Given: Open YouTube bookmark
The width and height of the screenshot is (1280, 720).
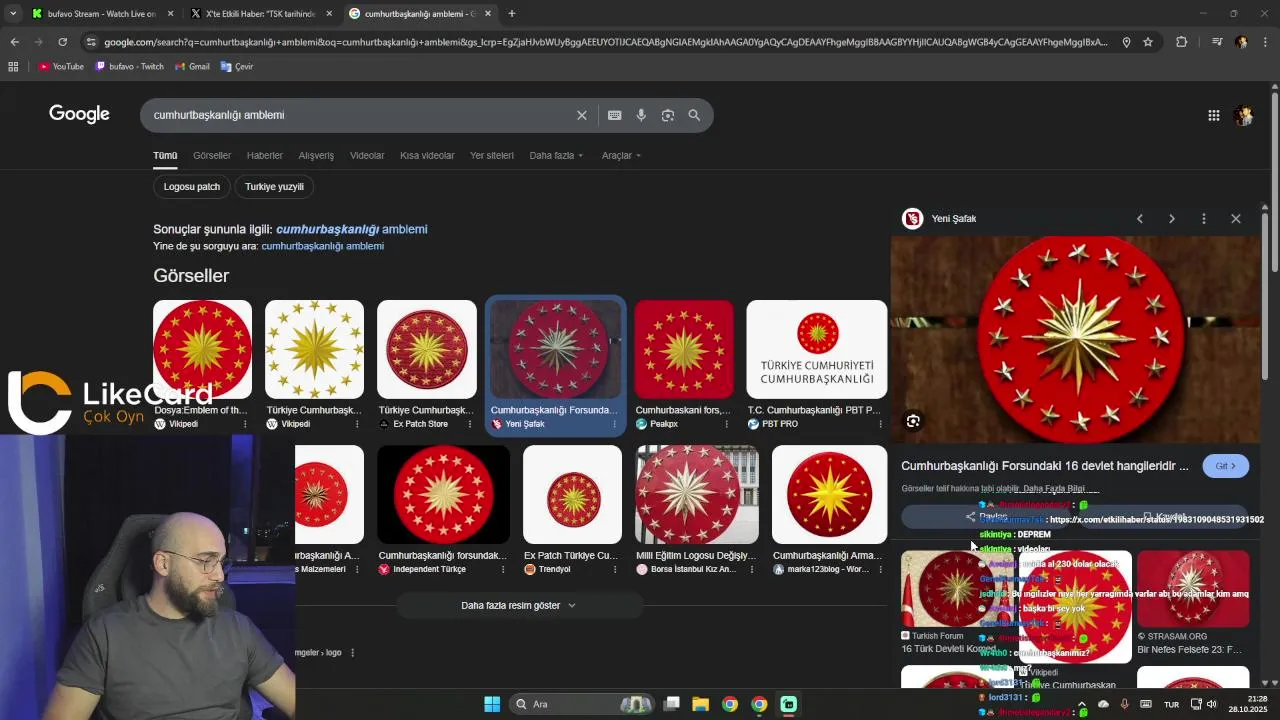Looking at the screenshot, I should pos(61,66).
